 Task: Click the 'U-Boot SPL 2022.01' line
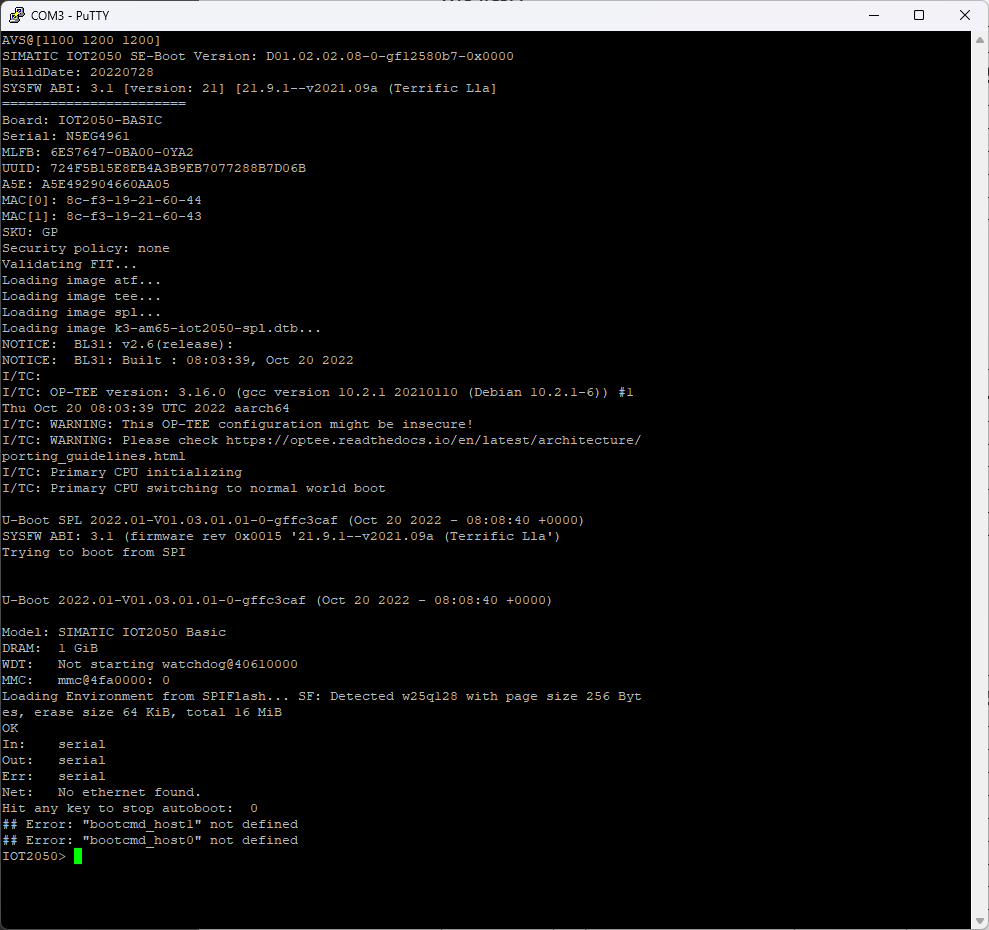click(x=293, y=520)
